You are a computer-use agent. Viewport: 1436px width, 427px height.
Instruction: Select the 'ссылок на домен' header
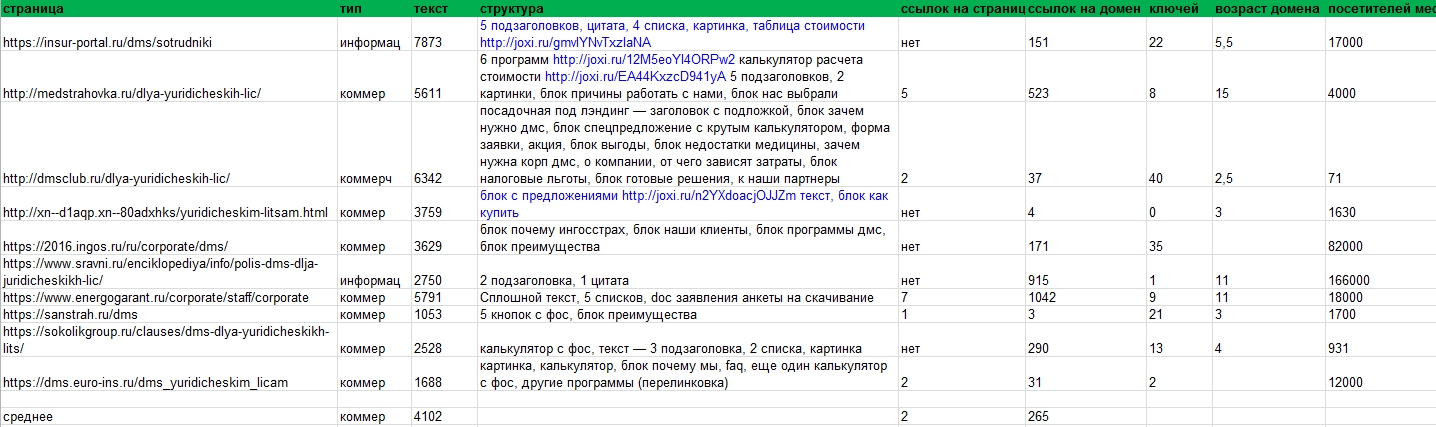coord(1086,8)
